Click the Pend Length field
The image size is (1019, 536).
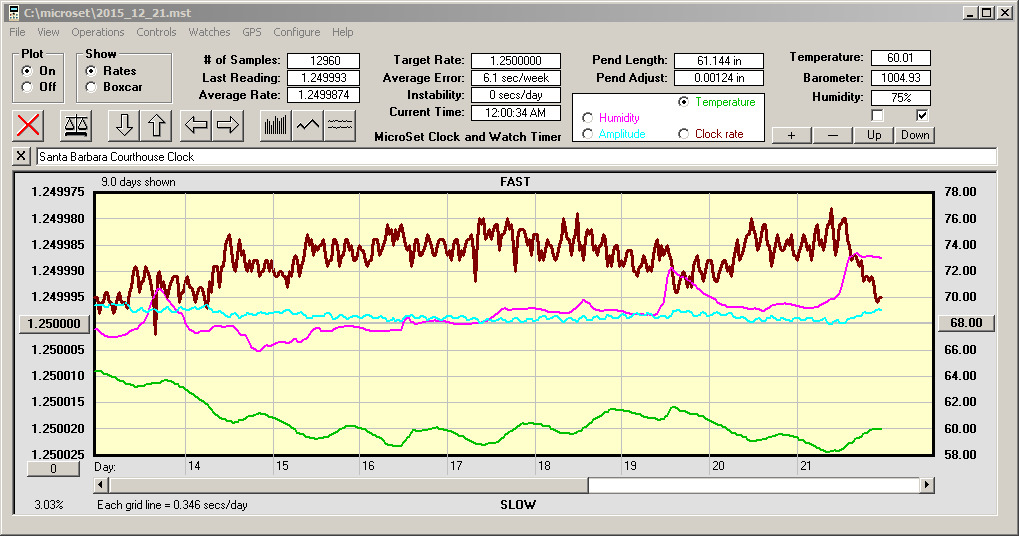coord(719,60)
